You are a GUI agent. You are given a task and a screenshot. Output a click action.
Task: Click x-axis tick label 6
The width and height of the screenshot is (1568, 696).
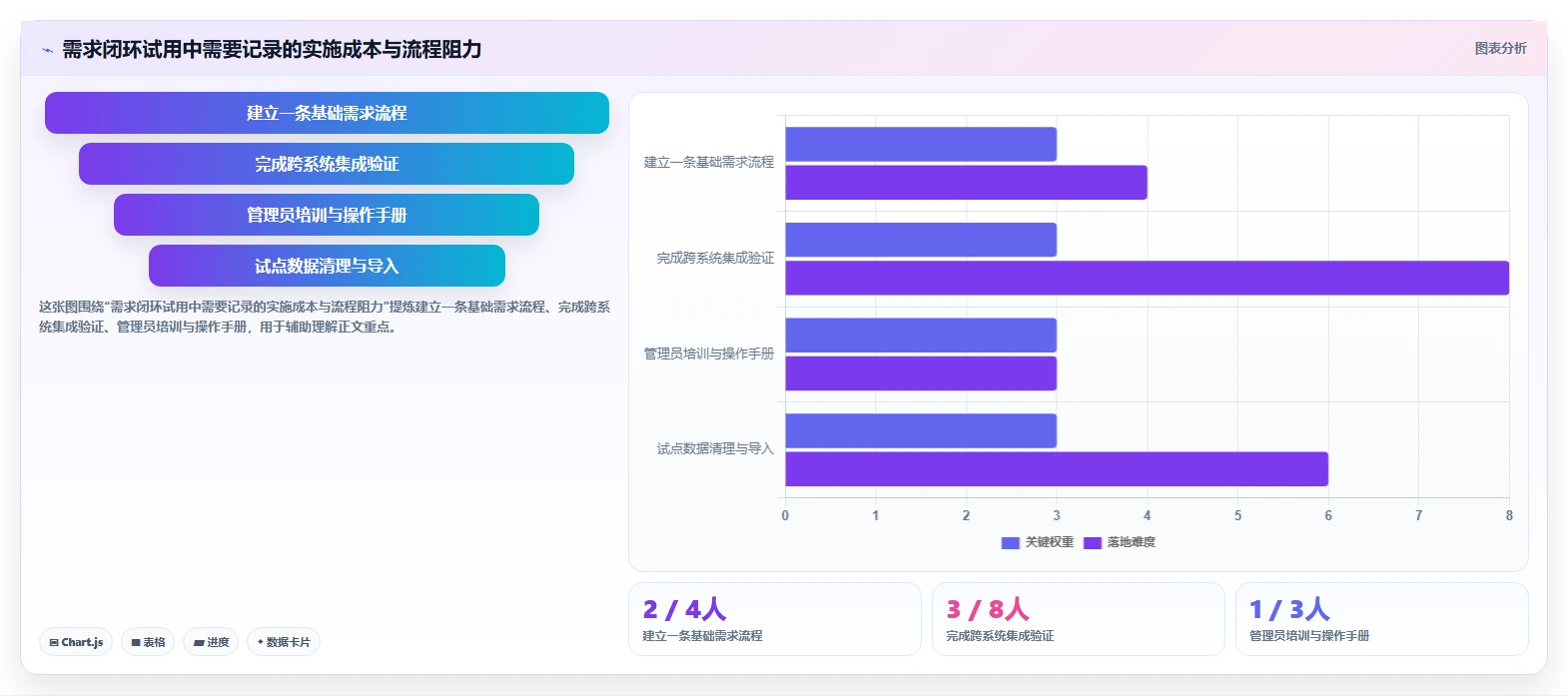click(1328, 515)
